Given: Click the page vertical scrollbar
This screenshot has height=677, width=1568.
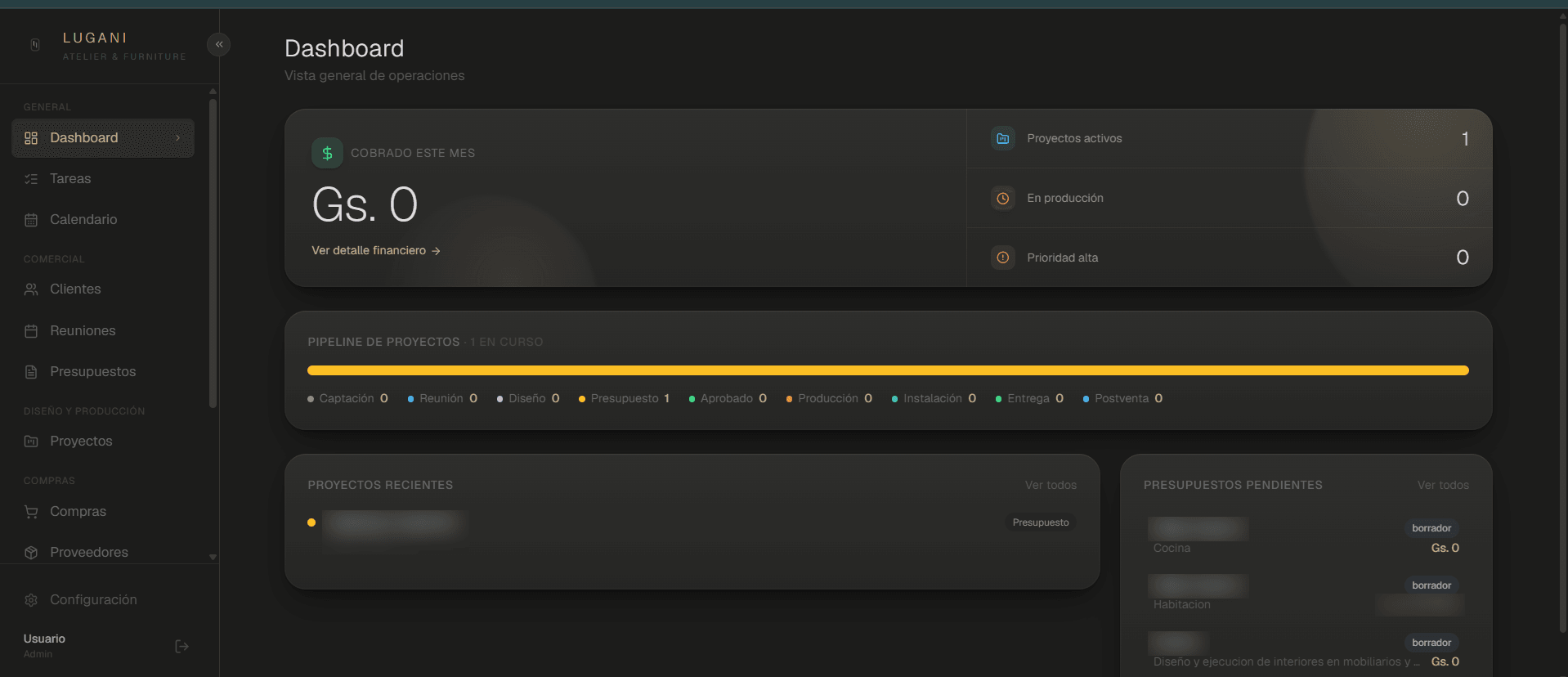Looking at the screenshot, I should click(x=1563, y=327).
